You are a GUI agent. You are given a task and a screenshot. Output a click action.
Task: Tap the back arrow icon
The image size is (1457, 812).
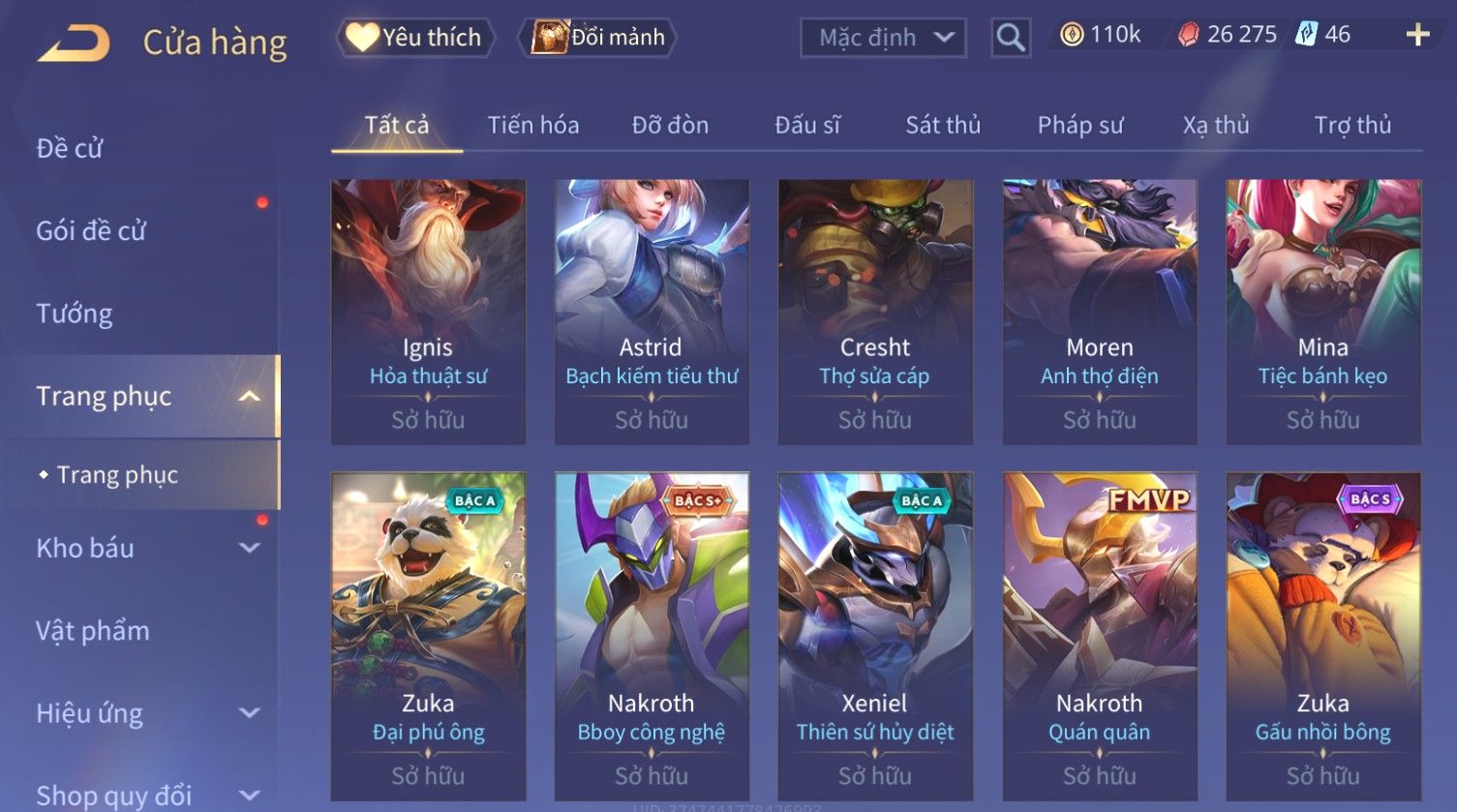tap(74, 44)
